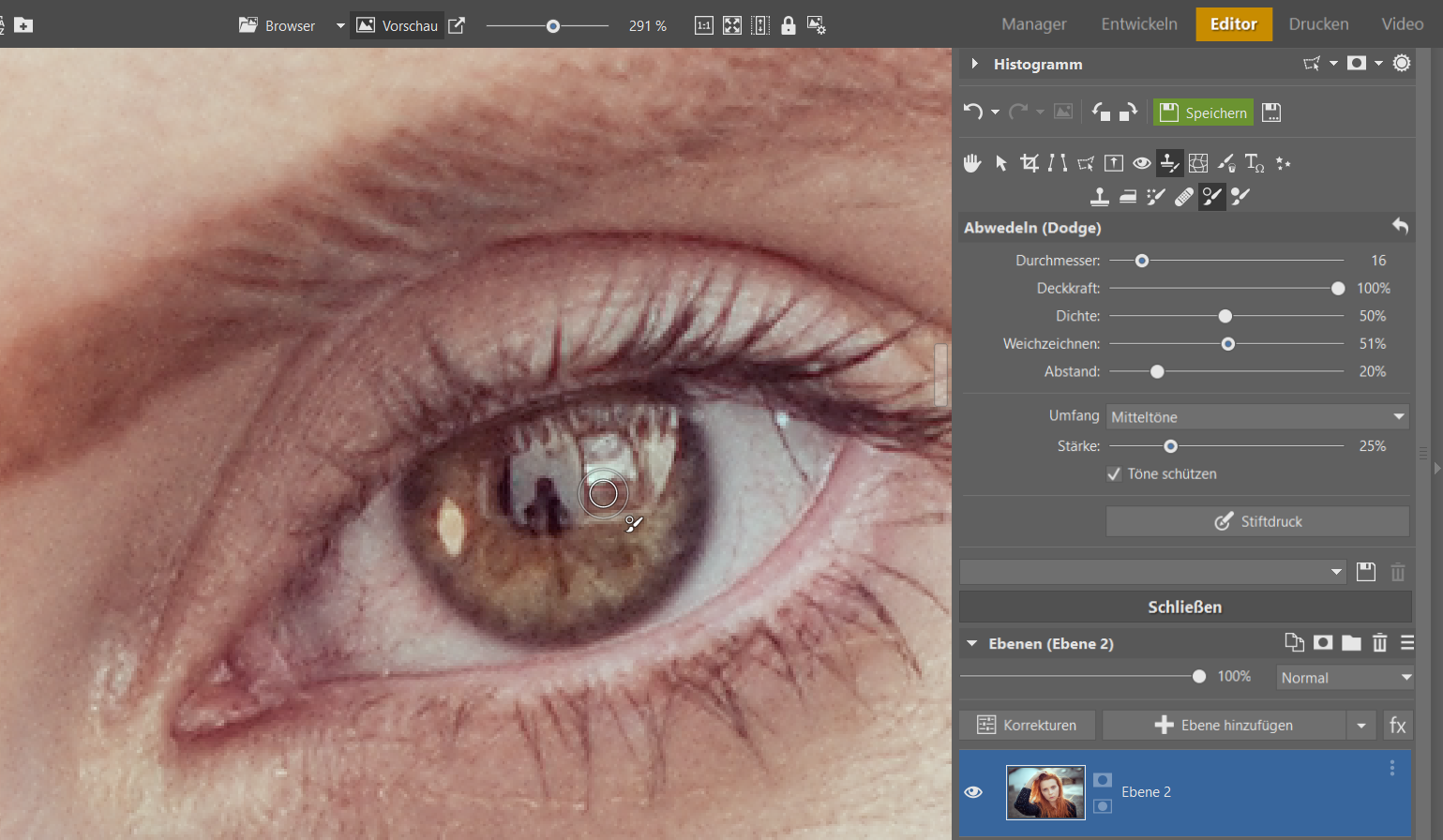Open the Ebene 2 options dots
The height and width of the screenshot is (840, 1443).
(x=1392, y=768)
